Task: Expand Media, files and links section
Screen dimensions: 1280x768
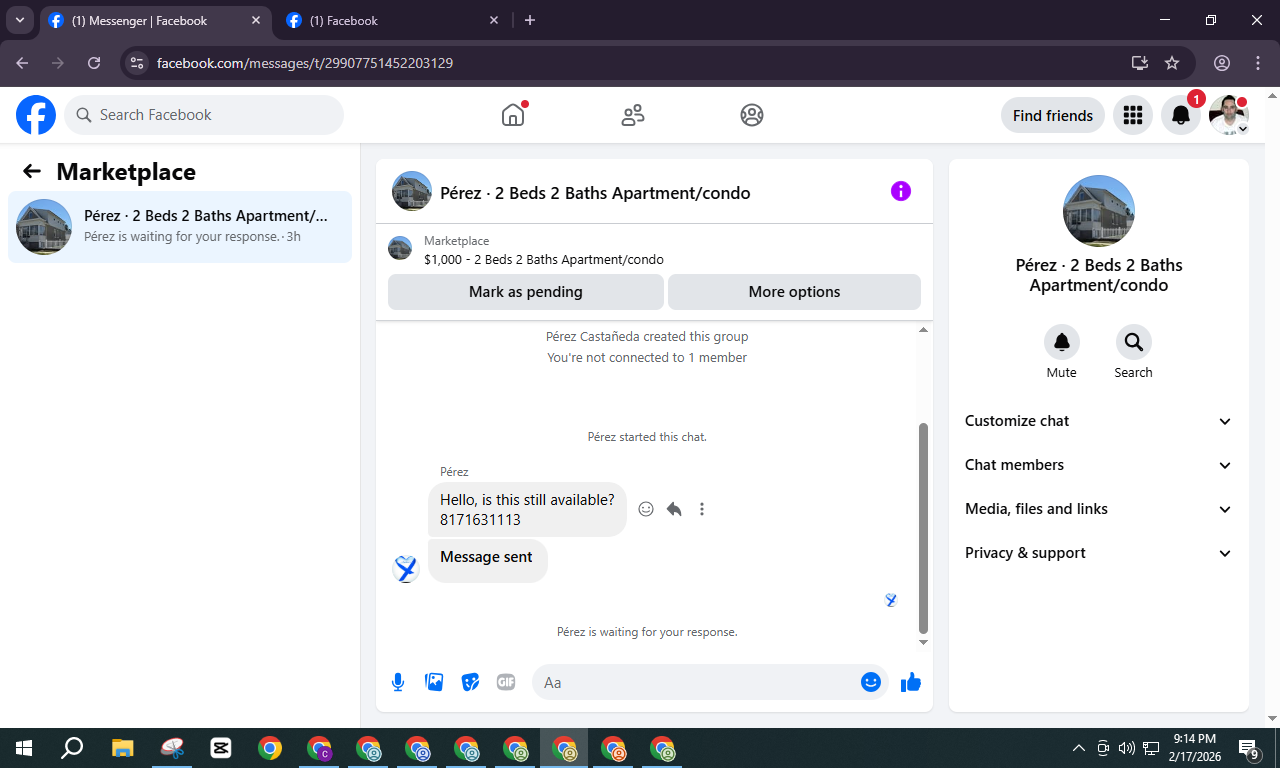Action: coord(1099,509)
